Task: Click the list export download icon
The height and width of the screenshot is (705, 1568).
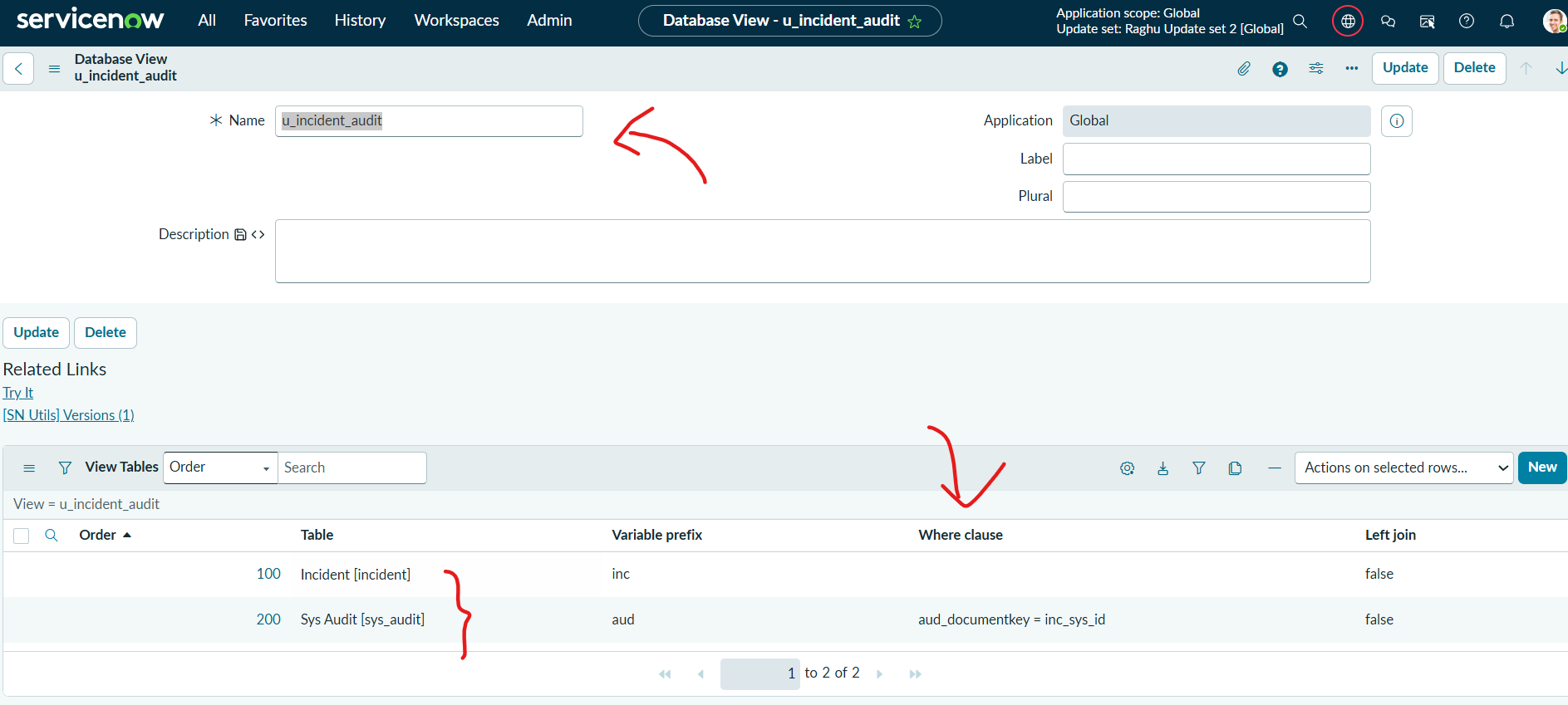Action: click(x=1162, y=468)
